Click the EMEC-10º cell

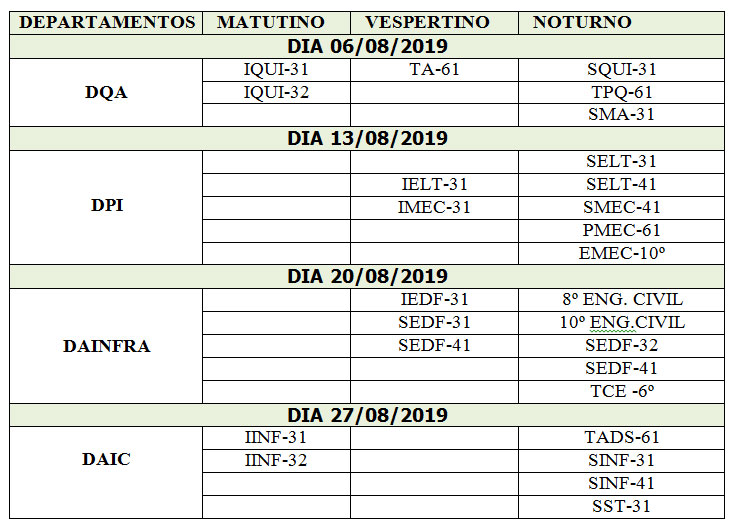pyautogui.click(x=621, y=253)
